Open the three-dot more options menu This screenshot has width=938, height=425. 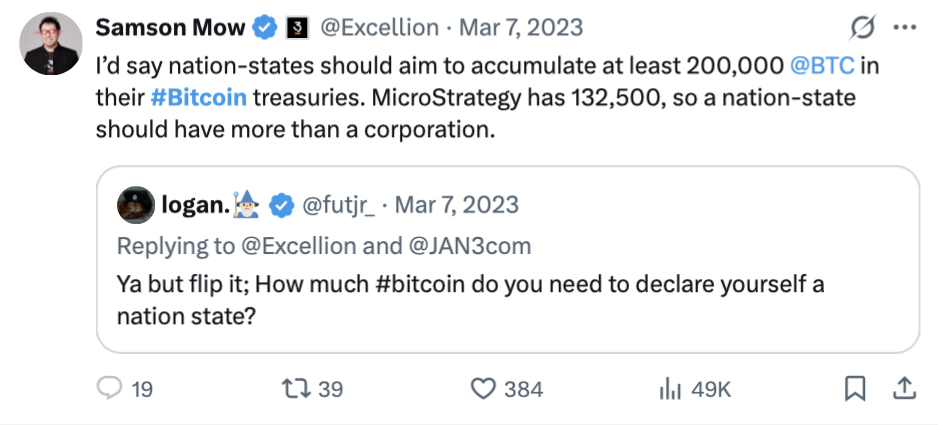click(x=902, y=28)
